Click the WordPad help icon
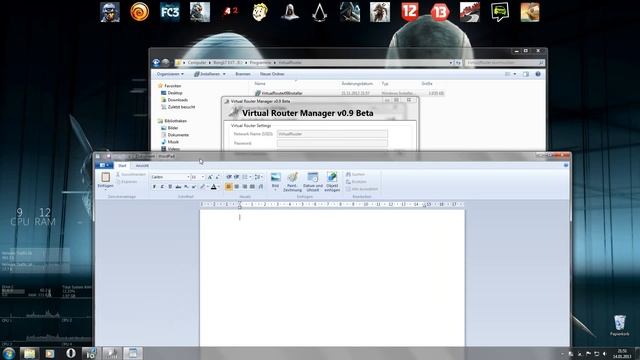This screenshot has height=360, width=640. click(x=566, y=165)
